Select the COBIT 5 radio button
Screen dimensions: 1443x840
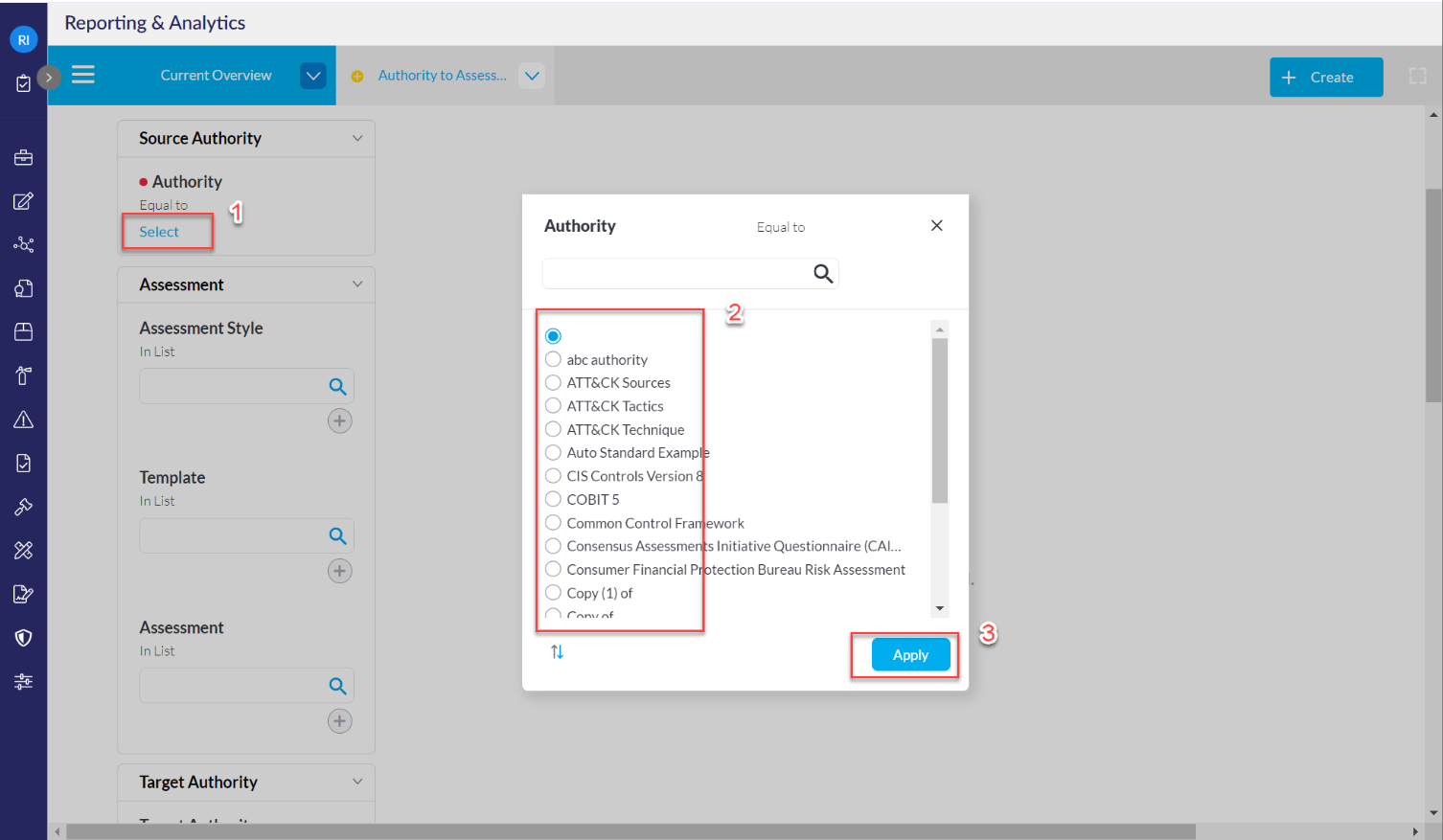(553, 499)
